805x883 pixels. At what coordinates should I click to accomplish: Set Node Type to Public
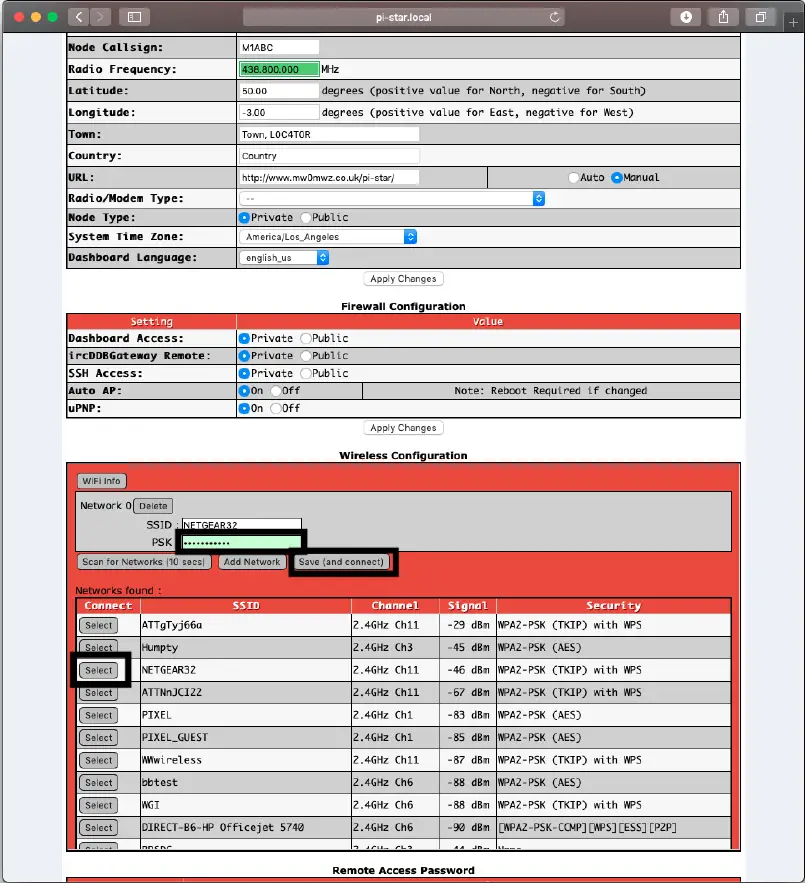[306, 217]
